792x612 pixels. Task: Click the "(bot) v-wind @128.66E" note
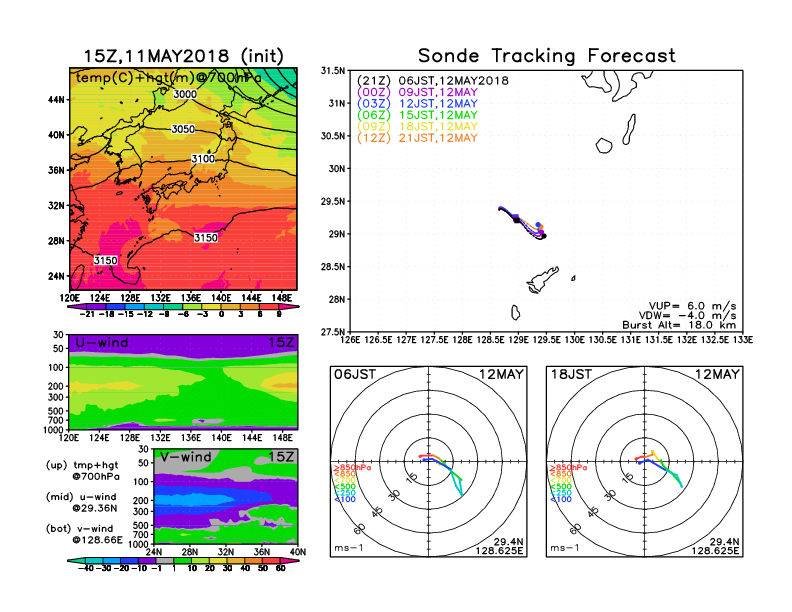(84, 534)
